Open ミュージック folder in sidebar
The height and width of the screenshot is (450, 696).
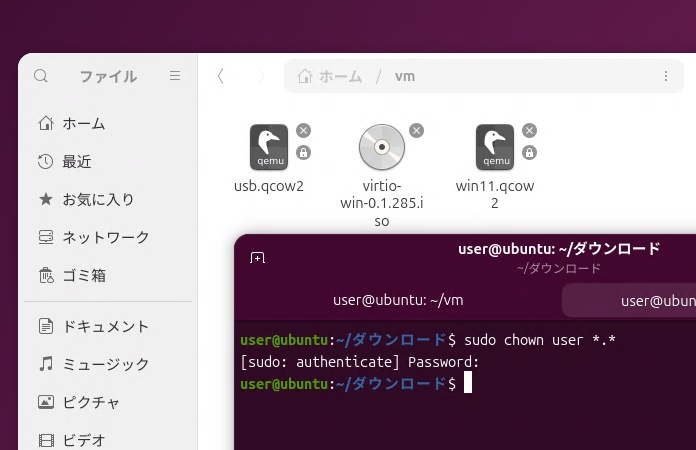coord(105,364)
